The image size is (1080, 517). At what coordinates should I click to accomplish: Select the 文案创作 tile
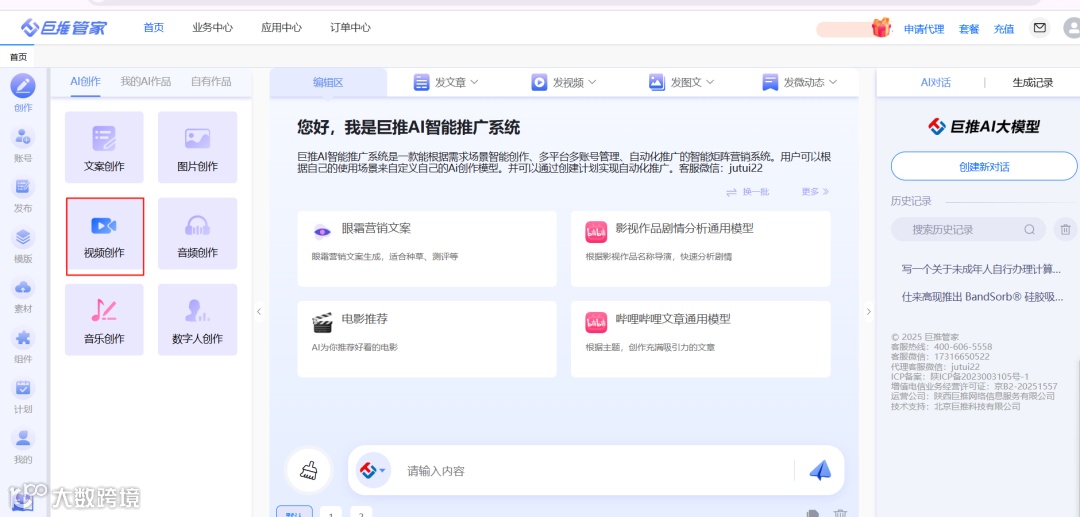click(x=104, y=147)
